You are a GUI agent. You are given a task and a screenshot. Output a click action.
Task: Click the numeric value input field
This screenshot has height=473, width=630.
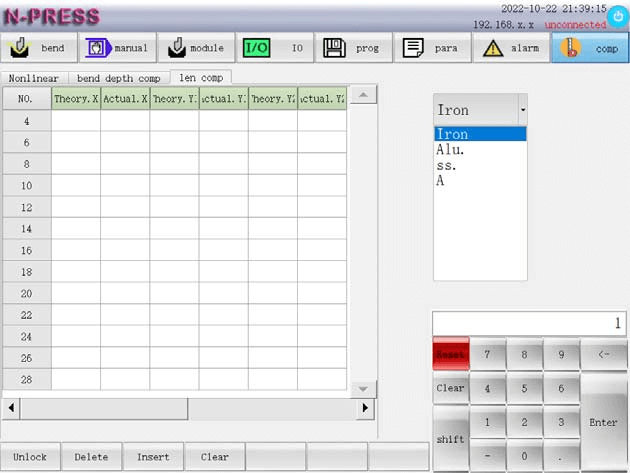coord(528,323)
